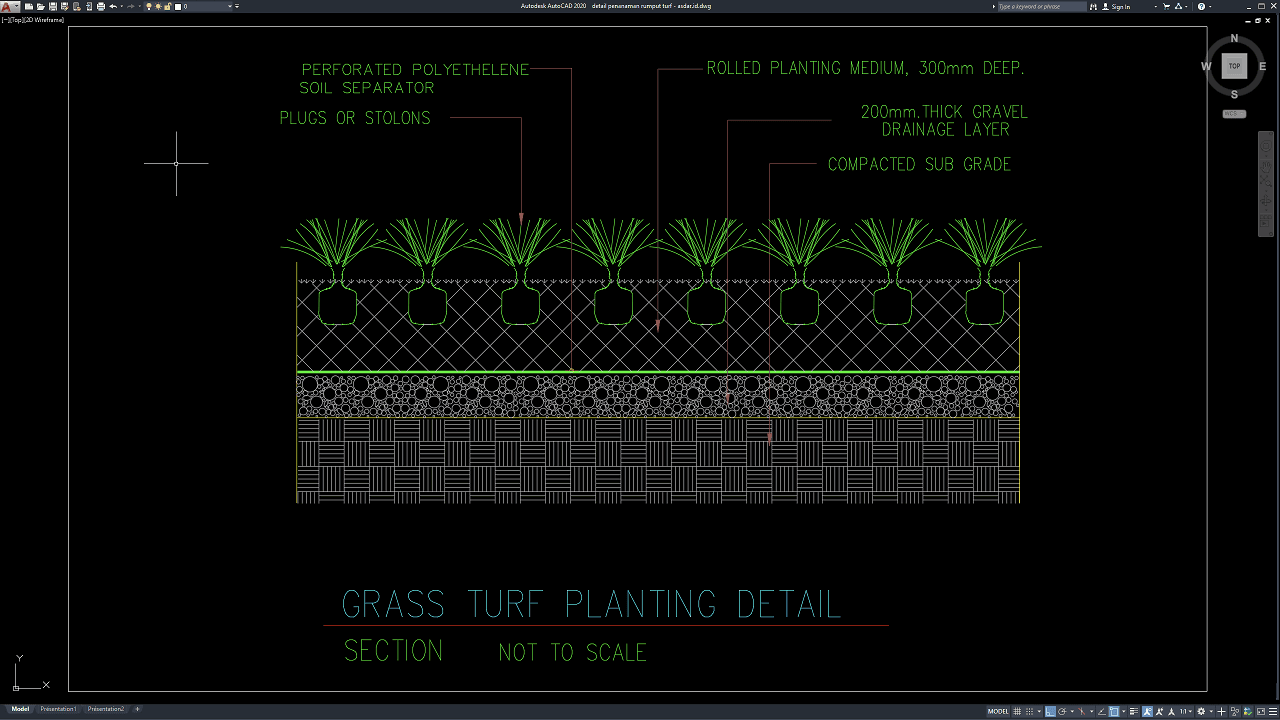The width and height of the screenshot is (1280, 720).
Task: Click the Save icon in Quick Access toolbar
Action: coord(52,6)
